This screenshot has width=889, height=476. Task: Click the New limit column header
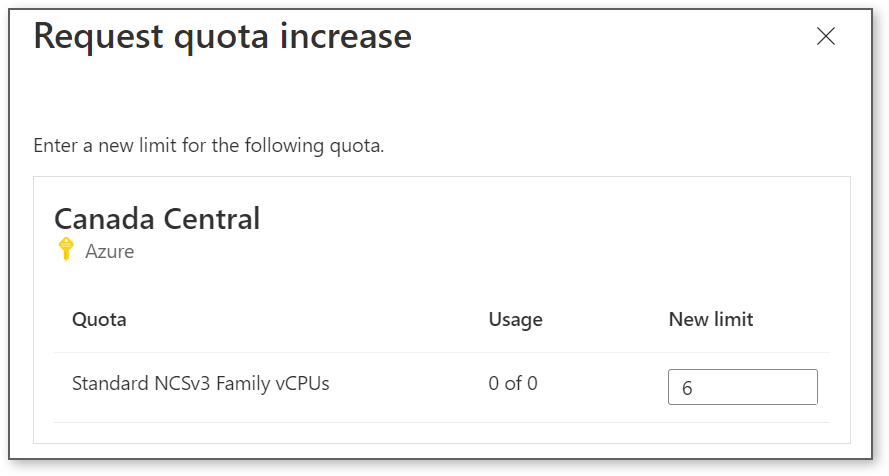[x=711, y=320]
